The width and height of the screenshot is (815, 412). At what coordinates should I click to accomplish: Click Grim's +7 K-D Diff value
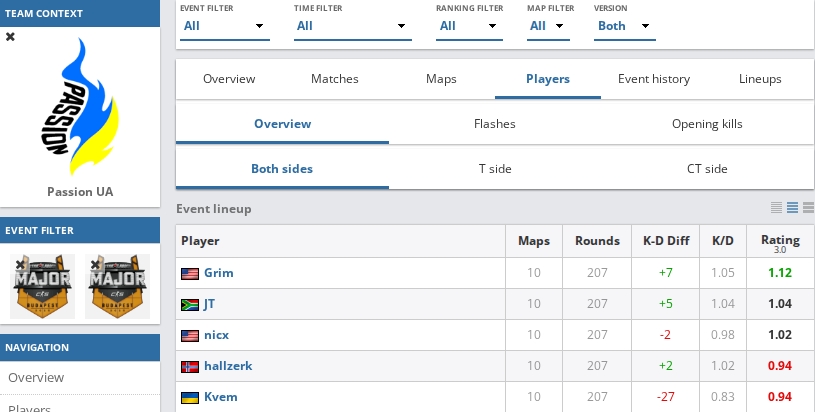[x=665, y=273]
